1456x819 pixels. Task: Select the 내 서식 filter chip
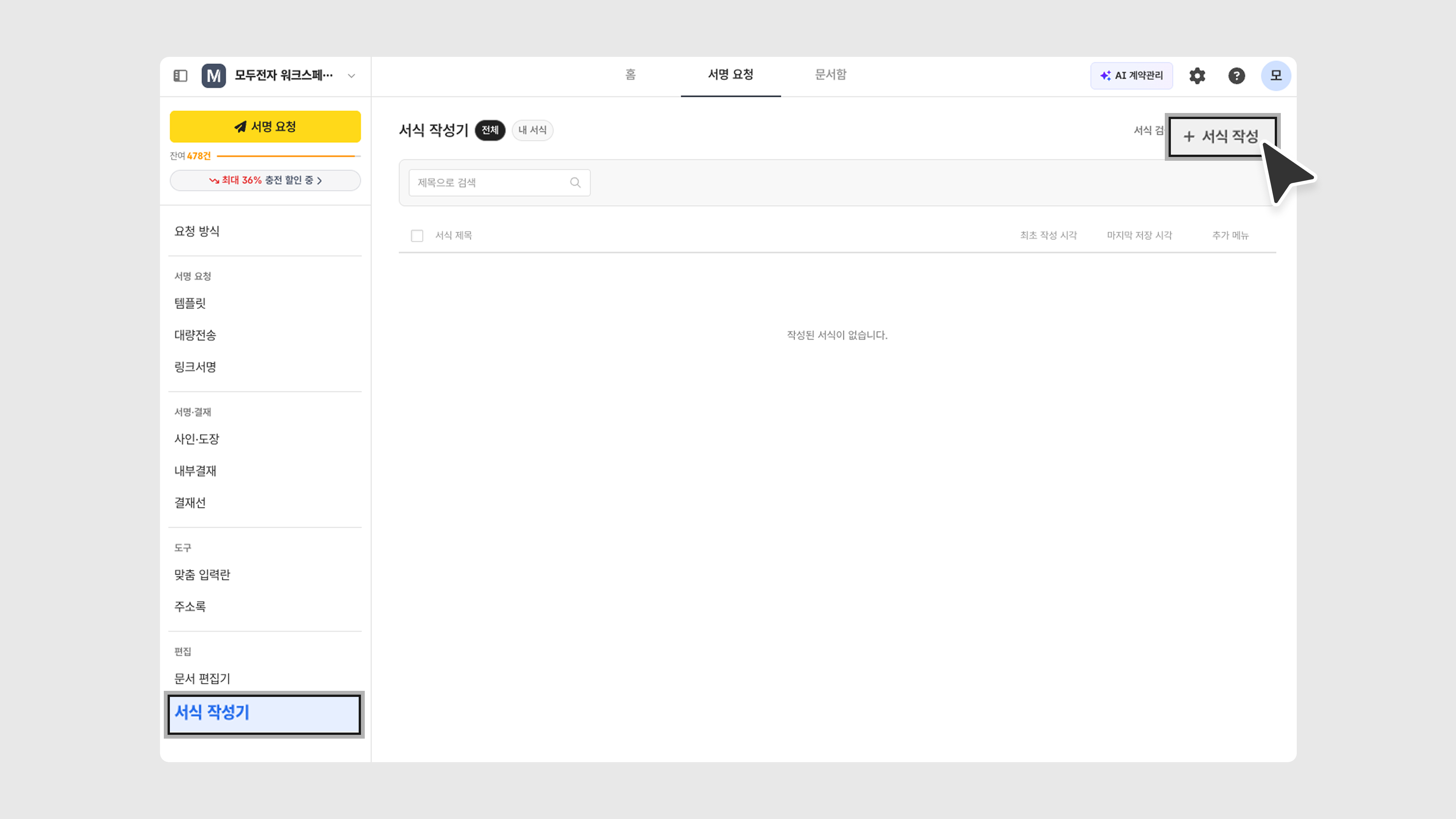pyautogui.click(x=532, y=130)
